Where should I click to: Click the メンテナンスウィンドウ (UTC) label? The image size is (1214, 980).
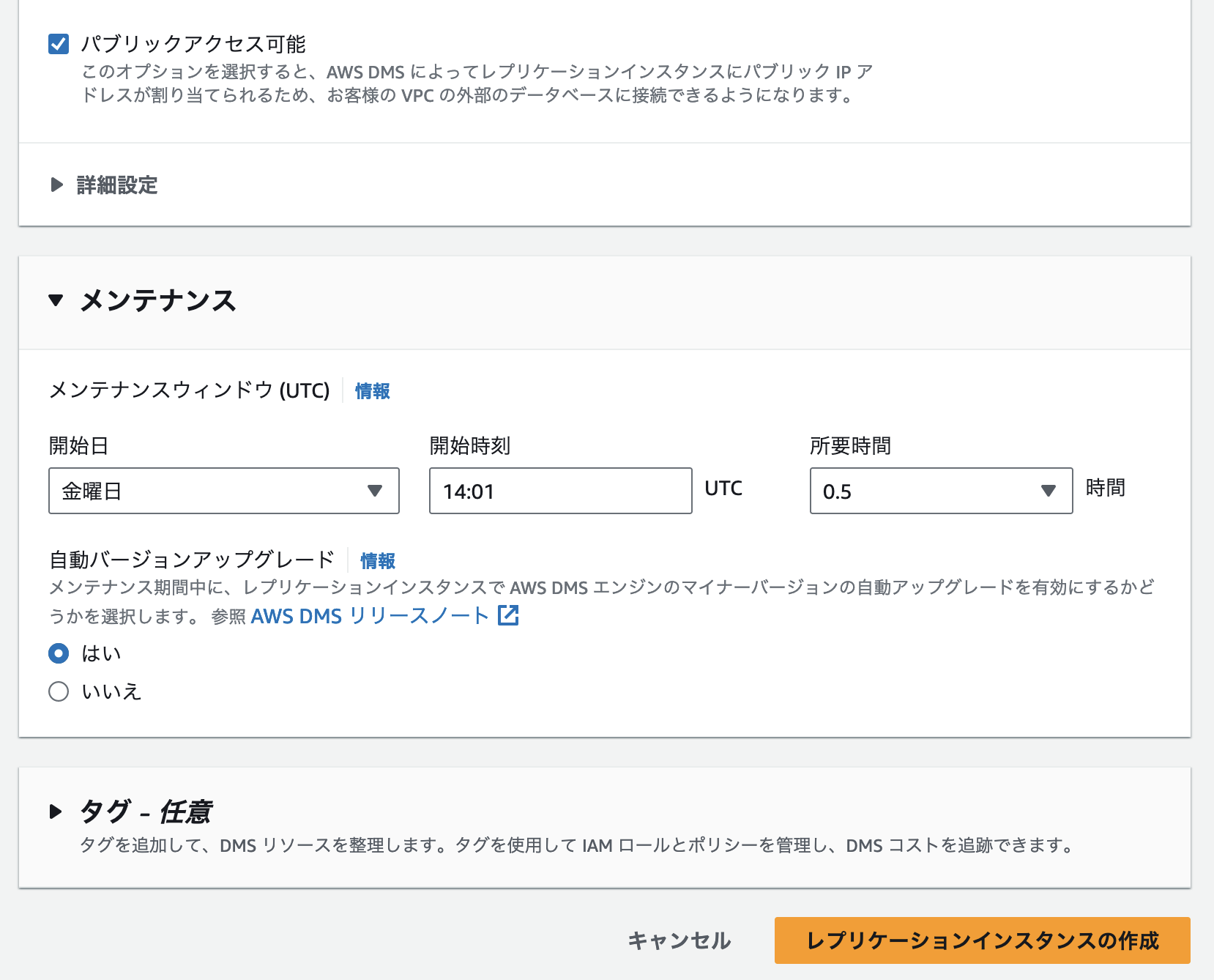point(189,390)
